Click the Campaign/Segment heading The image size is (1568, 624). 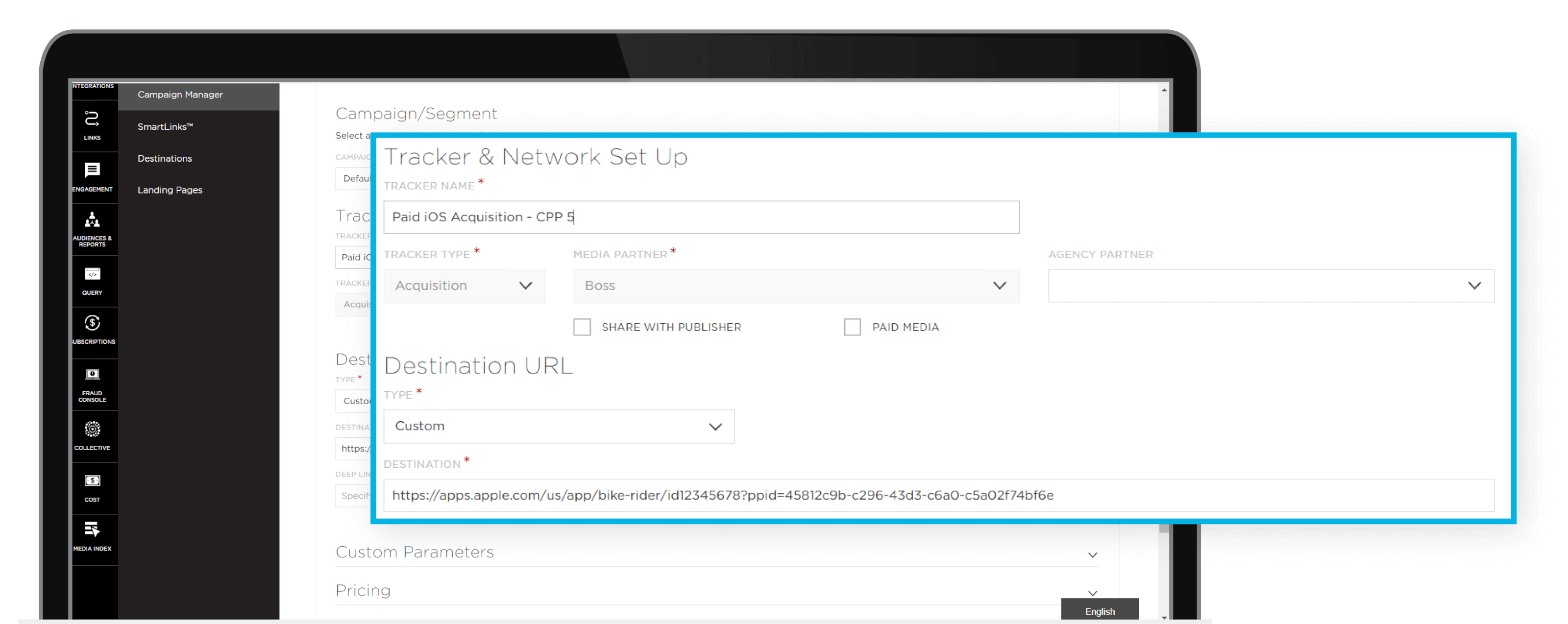(x=416, y=114)
